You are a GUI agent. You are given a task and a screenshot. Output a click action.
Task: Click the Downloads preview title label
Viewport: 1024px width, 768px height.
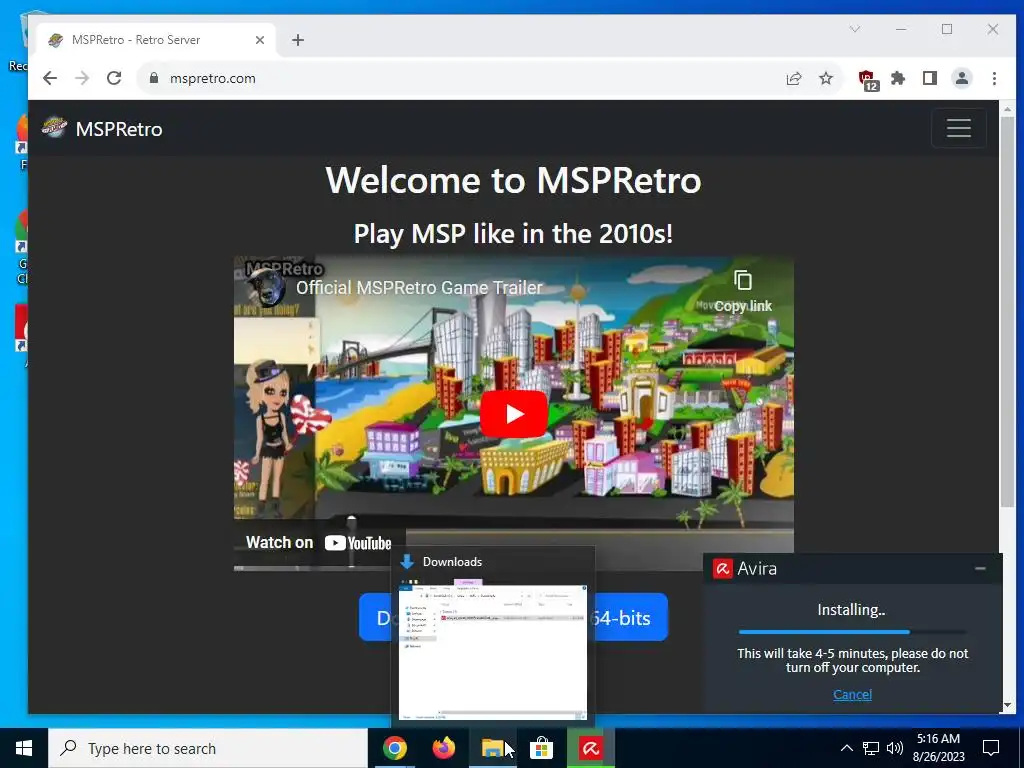pyautogui.click(x=452, y=562)
